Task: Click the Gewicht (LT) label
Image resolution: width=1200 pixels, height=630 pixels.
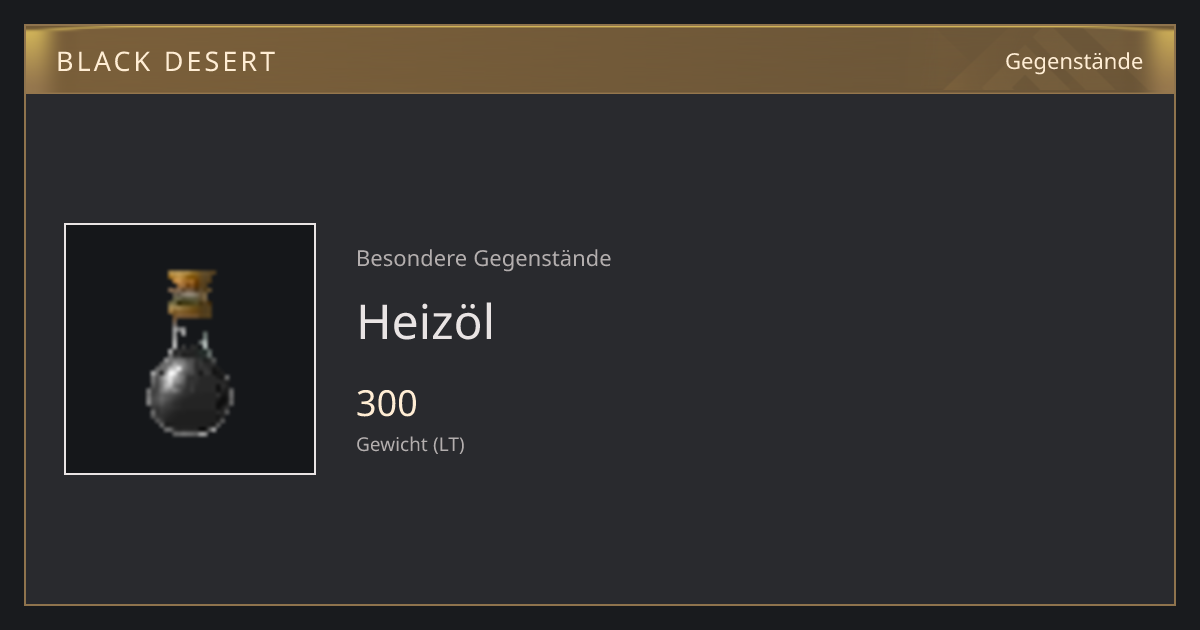Action: (410, 444)
